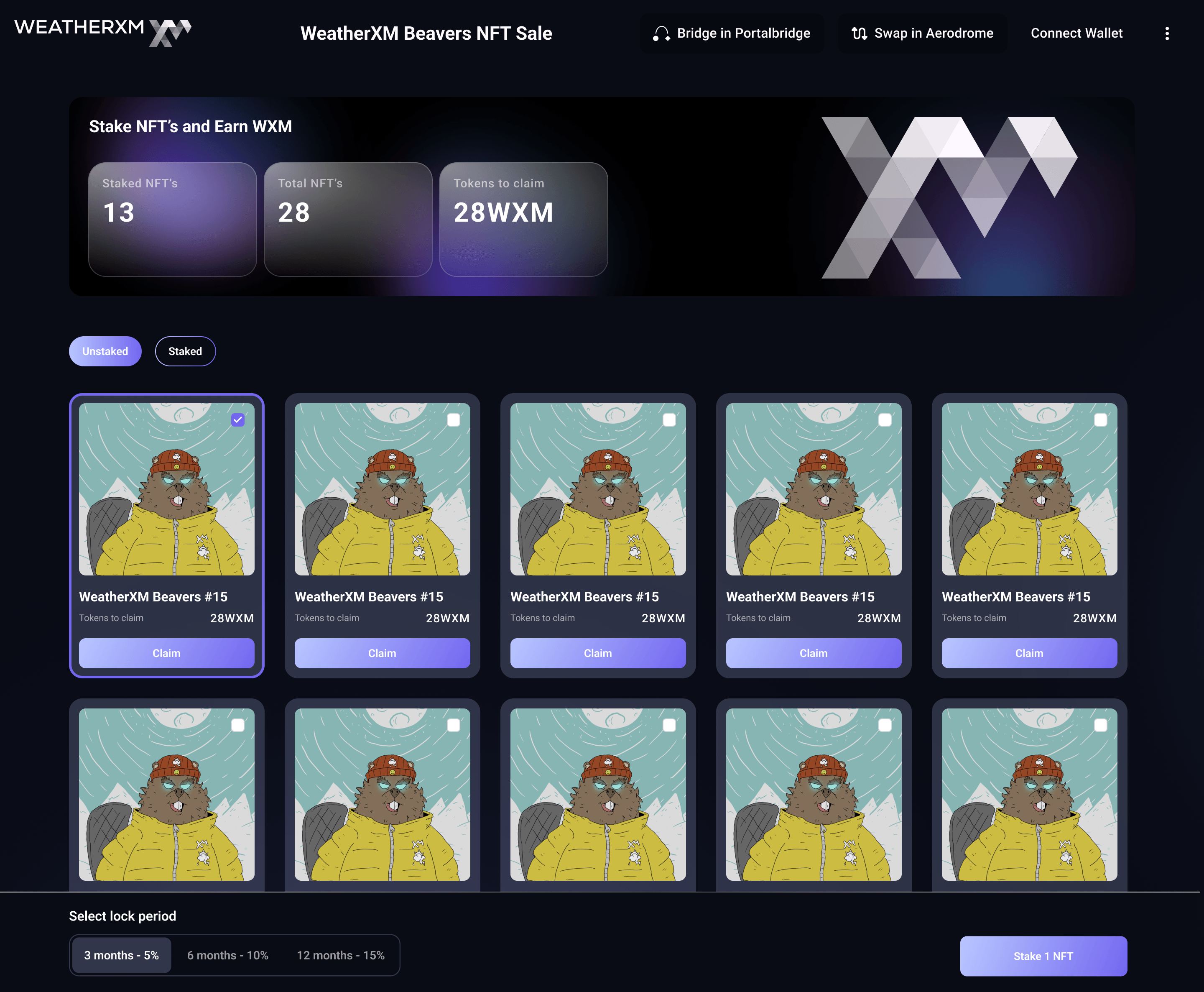Click the large WXM logo graphic in banner
1204x992 pixels.
[948, 197]
